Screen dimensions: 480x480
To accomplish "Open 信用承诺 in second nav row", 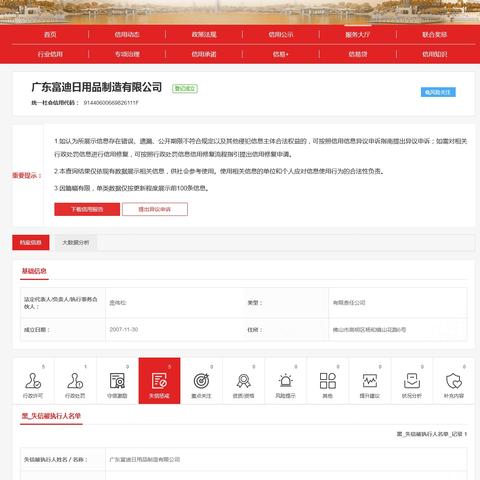I will point(204,54).
